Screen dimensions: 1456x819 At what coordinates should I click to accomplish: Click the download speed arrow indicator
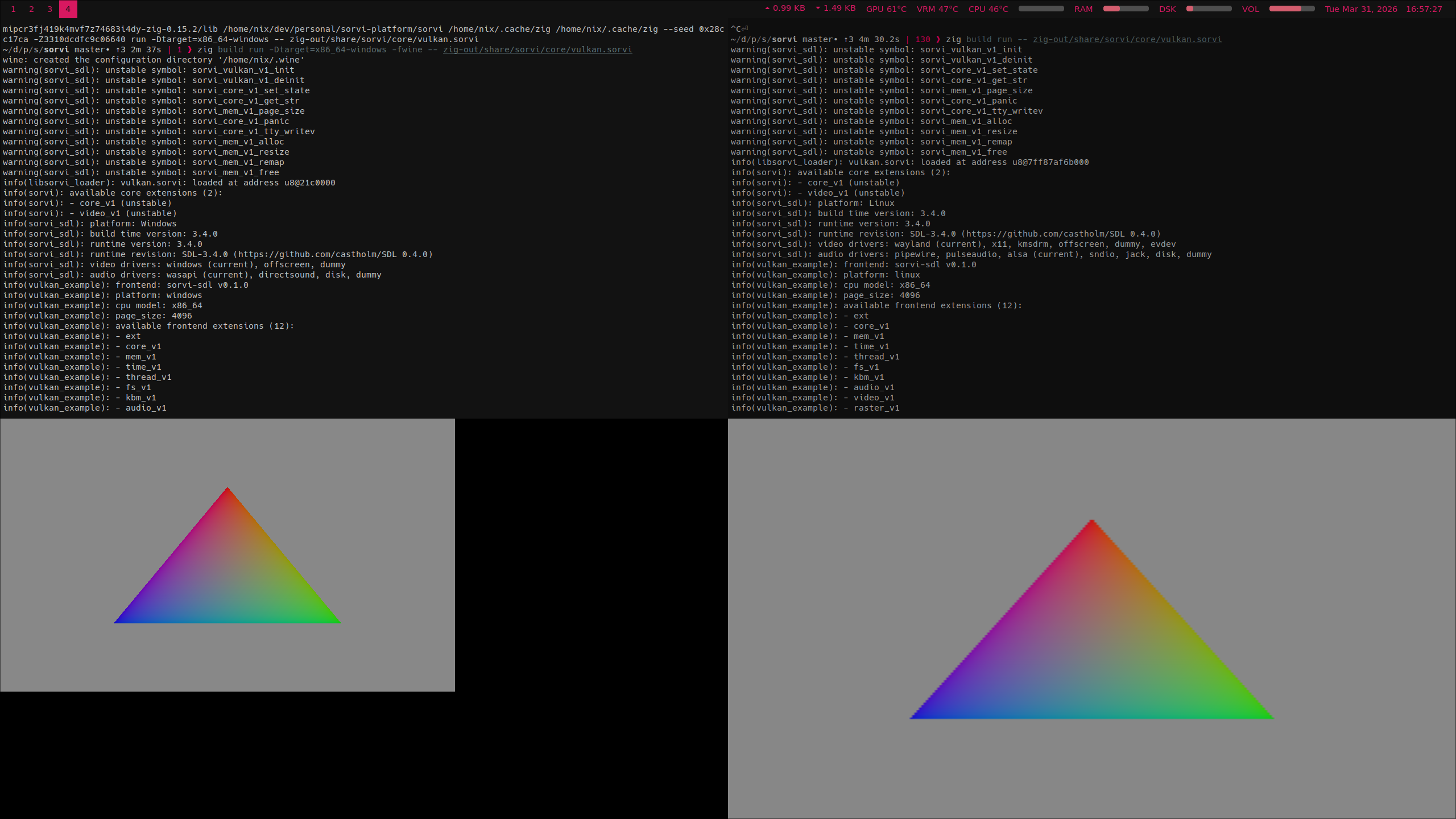click(818, 9)
